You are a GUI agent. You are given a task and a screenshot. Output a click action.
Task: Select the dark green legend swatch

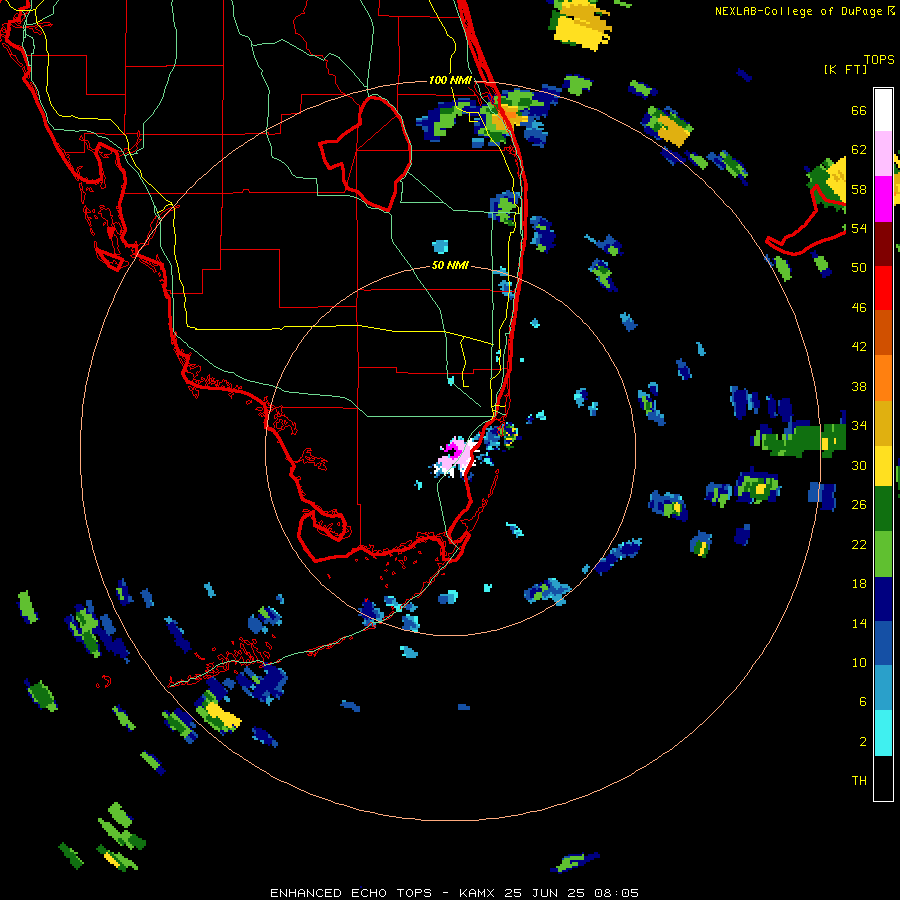coord(883,509)
